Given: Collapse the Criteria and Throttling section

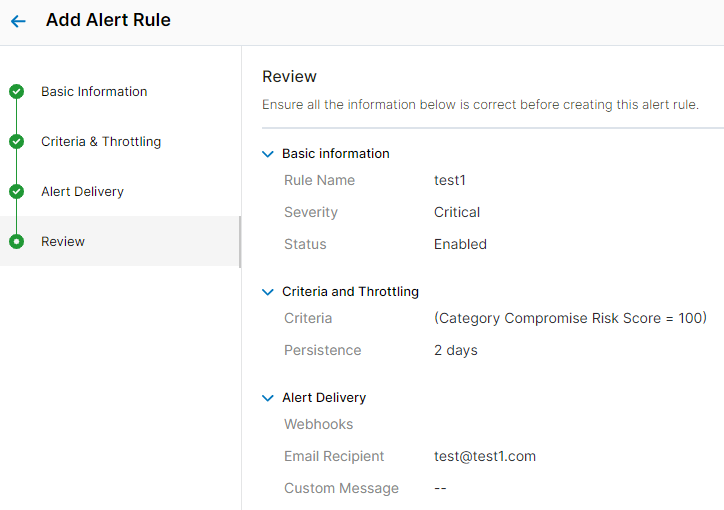Looking at the screenshot, I should 267,292.
